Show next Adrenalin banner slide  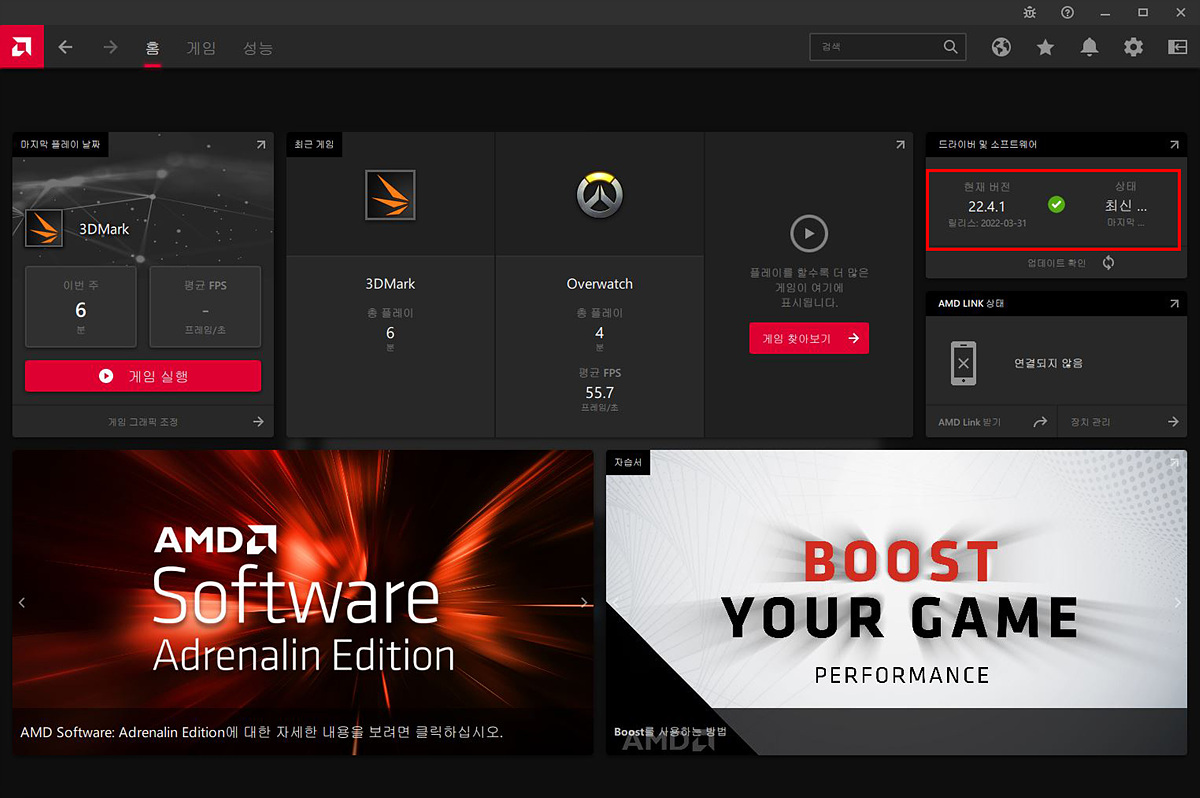tap(585, 602)
